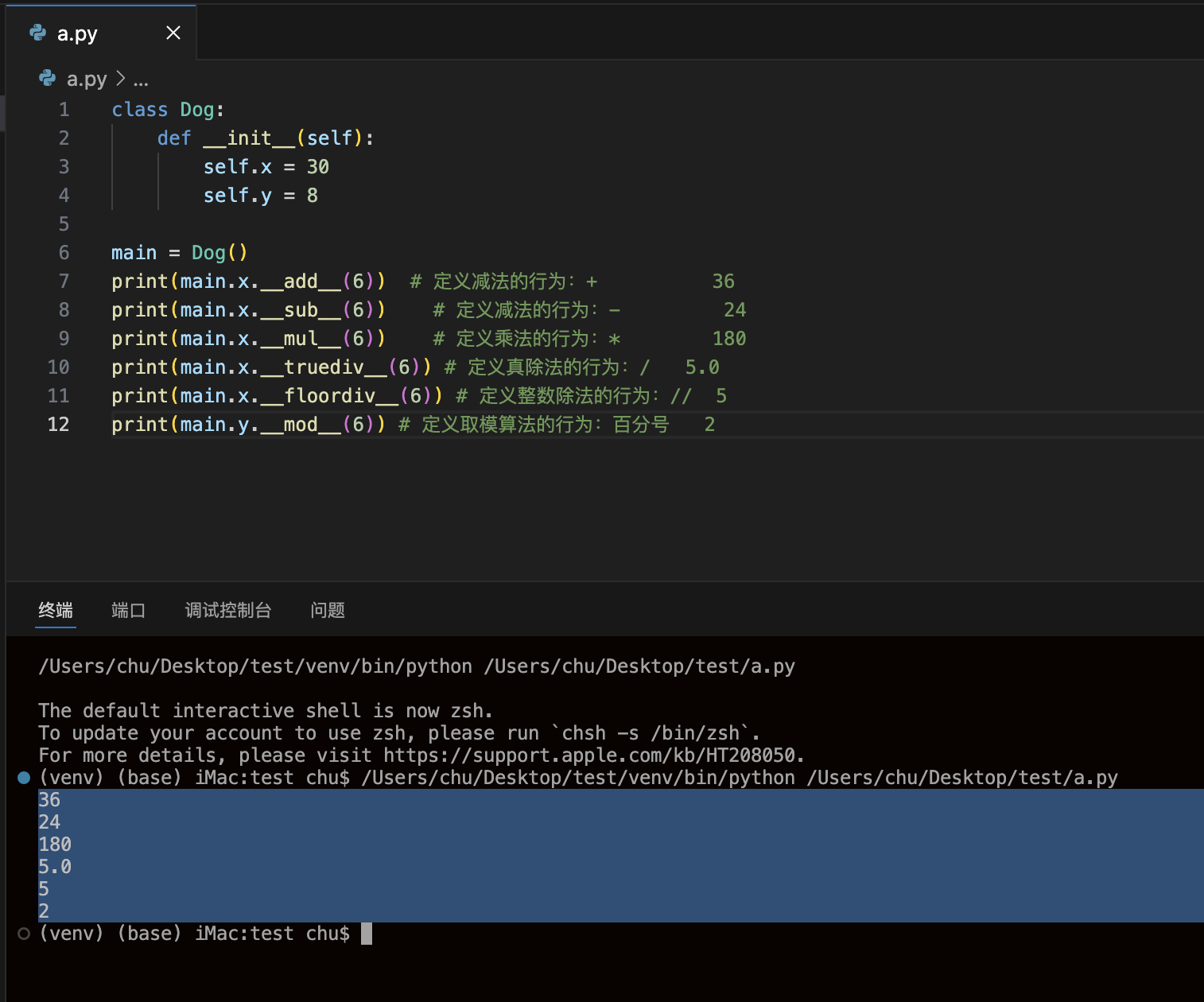Screen dimensions: 1204x1002
Task: Switch to the 问题 panel tab
Action: pyautogui.click(x=327, y=610)
